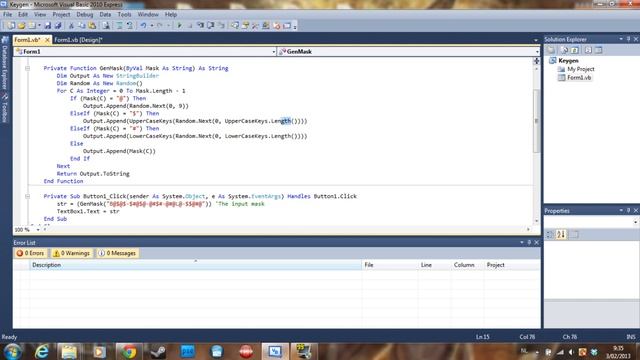Collapse the Button1_Click sub outline
The width and height of the screenshot is (640, 360).
[28, 196]
